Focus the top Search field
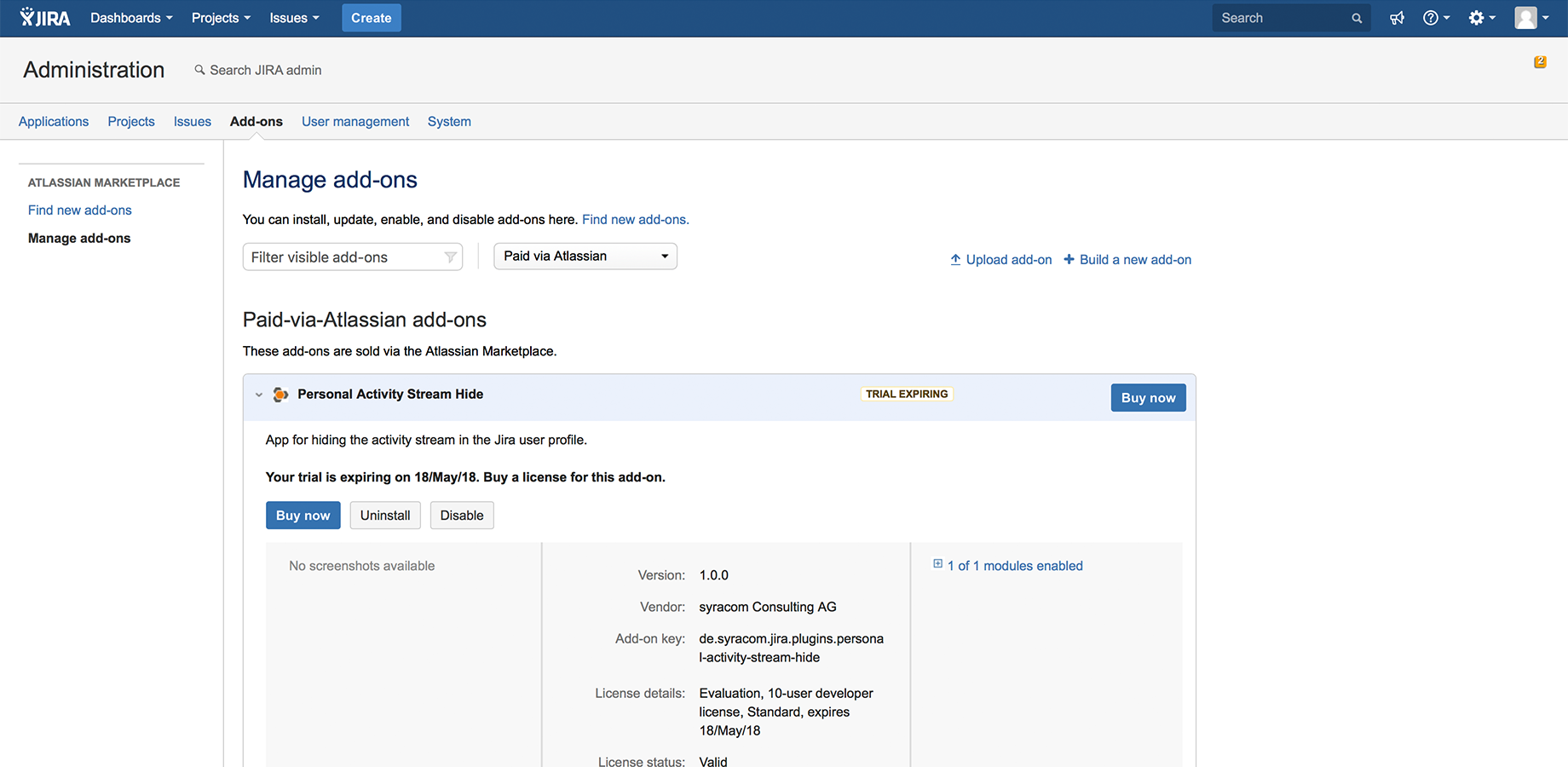1568x767 pixels. click(x=1291, y=18)
